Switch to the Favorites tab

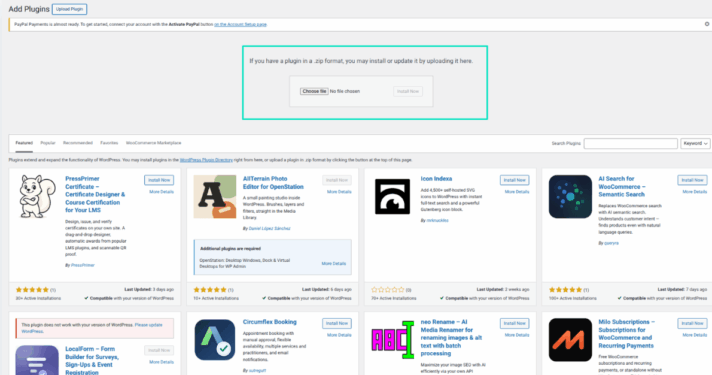pos(109,143)
